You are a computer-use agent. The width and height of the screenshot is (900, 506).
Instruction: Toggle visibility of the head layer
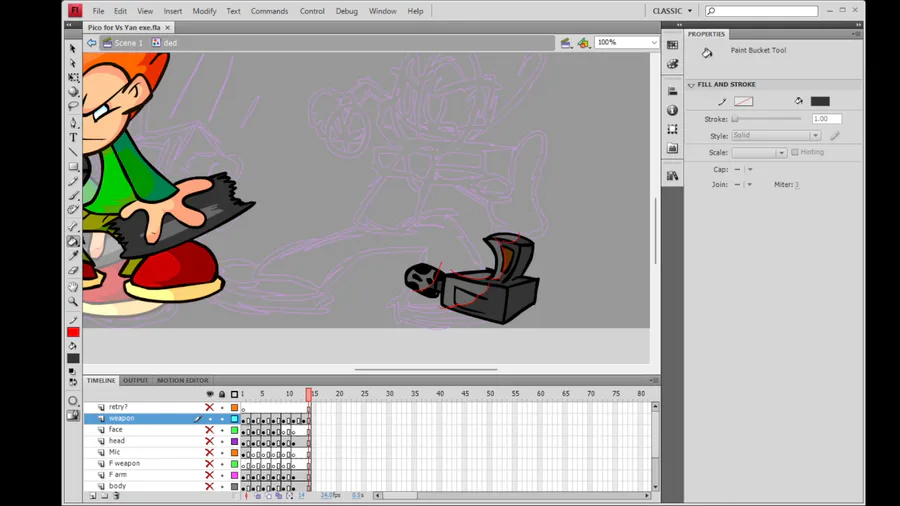pos(210,441)
